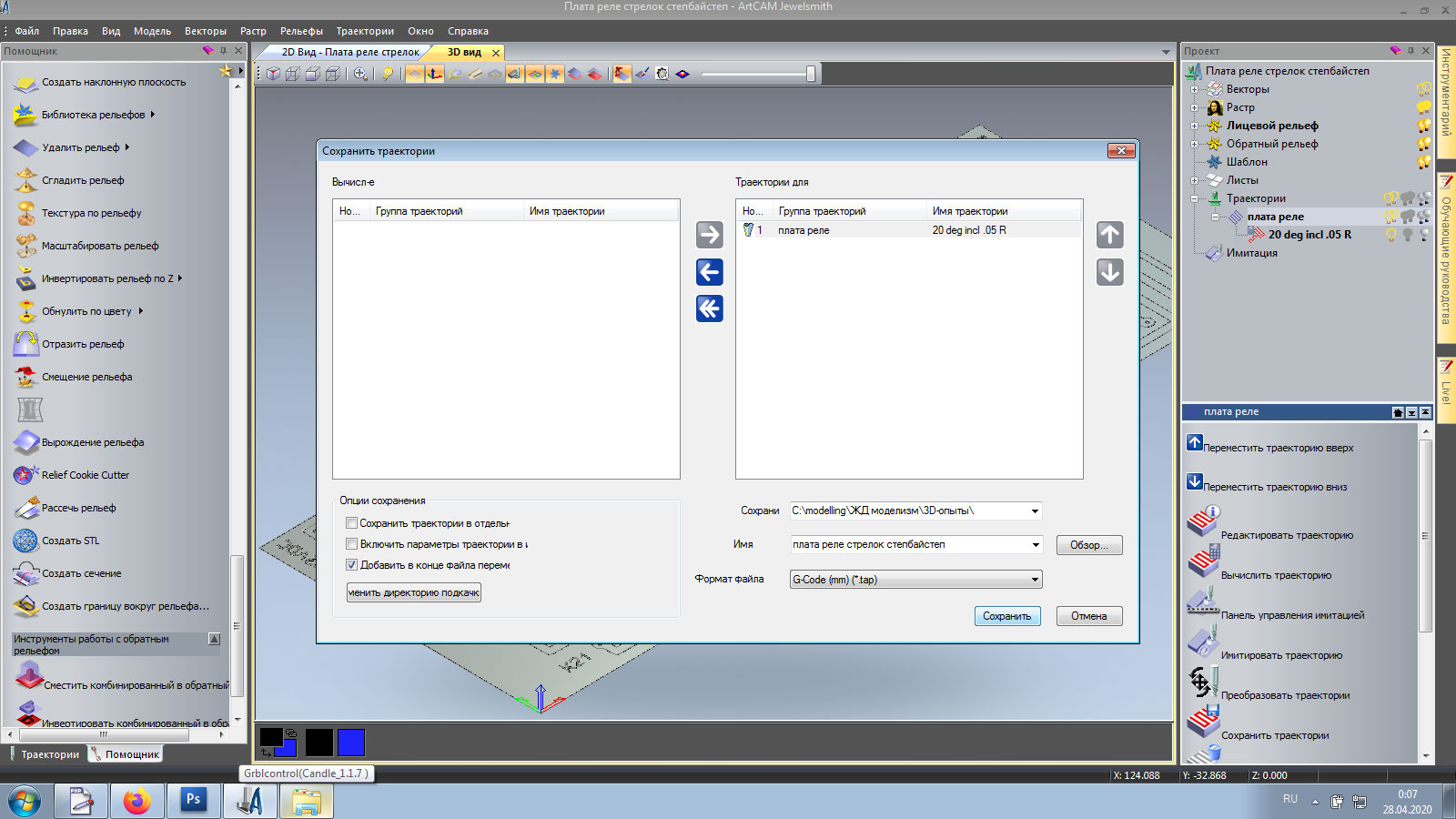1456x819 pixels.
Task: Open Relief Cookie Cutter tool
Action: [86, 475]
